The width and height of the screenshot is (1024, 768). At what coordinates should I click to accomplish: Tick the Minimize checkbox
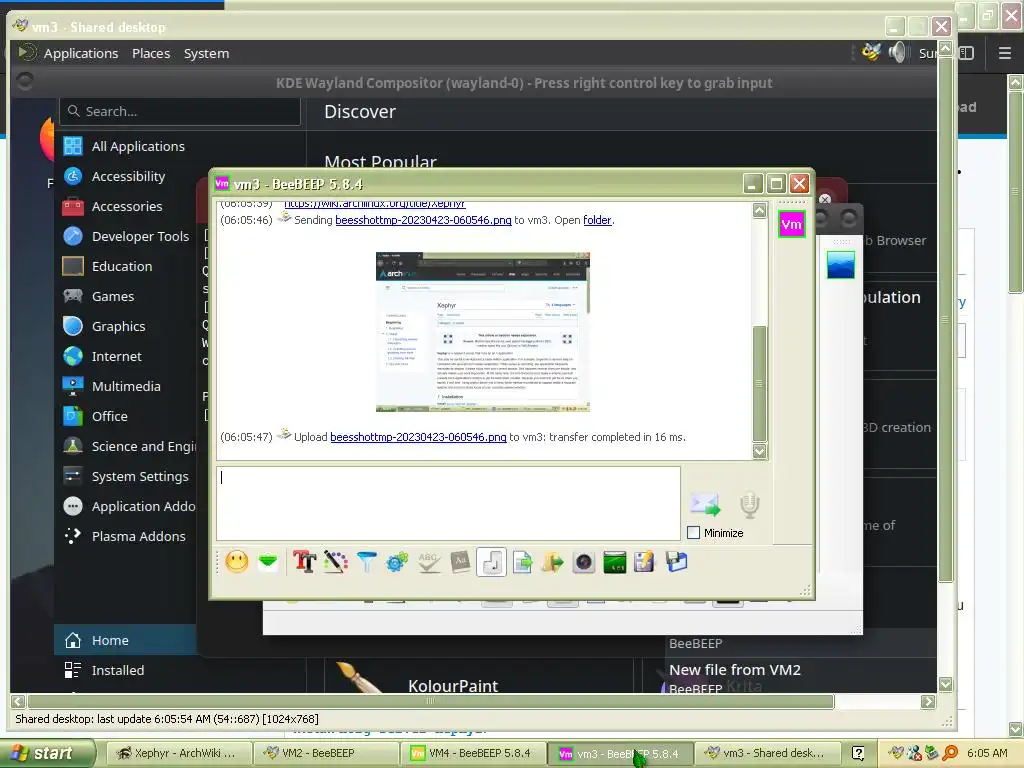point(694,533)
